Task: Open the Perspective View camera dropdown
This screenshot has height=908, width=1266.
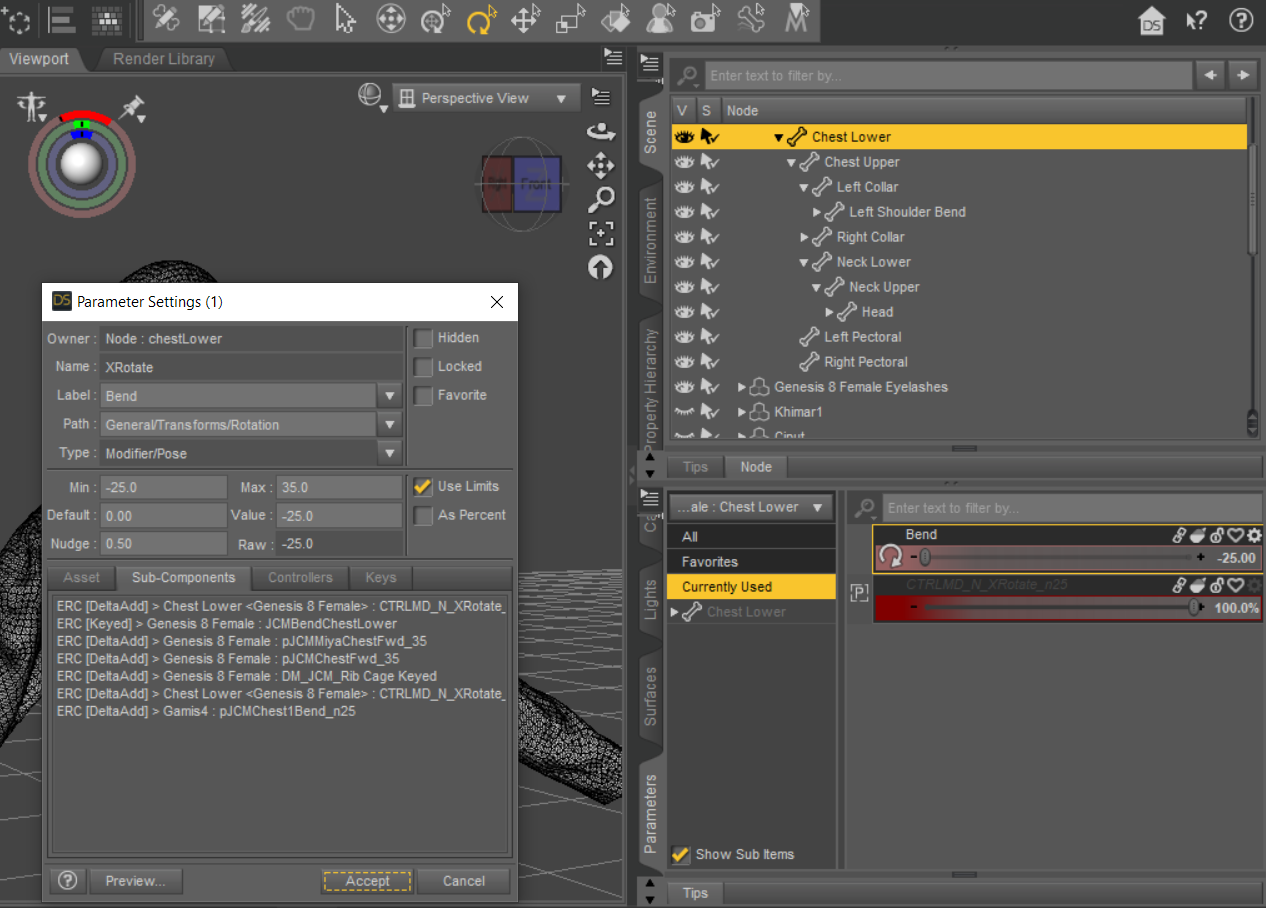Action: click(x=486, y=98)
